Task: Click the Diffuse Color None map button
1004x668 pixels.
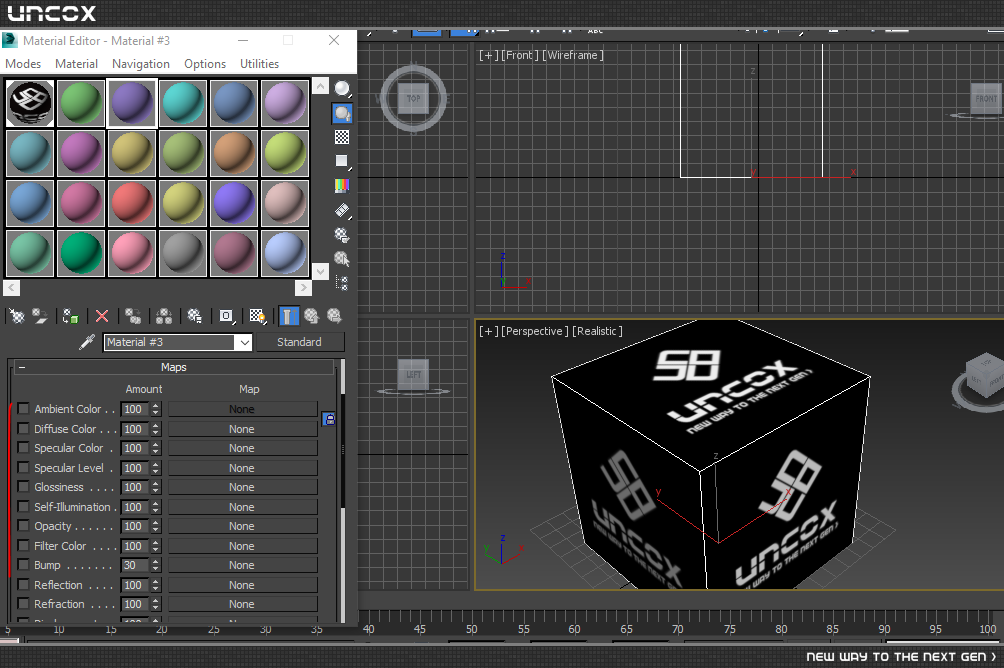Action: tap(242, 429)
